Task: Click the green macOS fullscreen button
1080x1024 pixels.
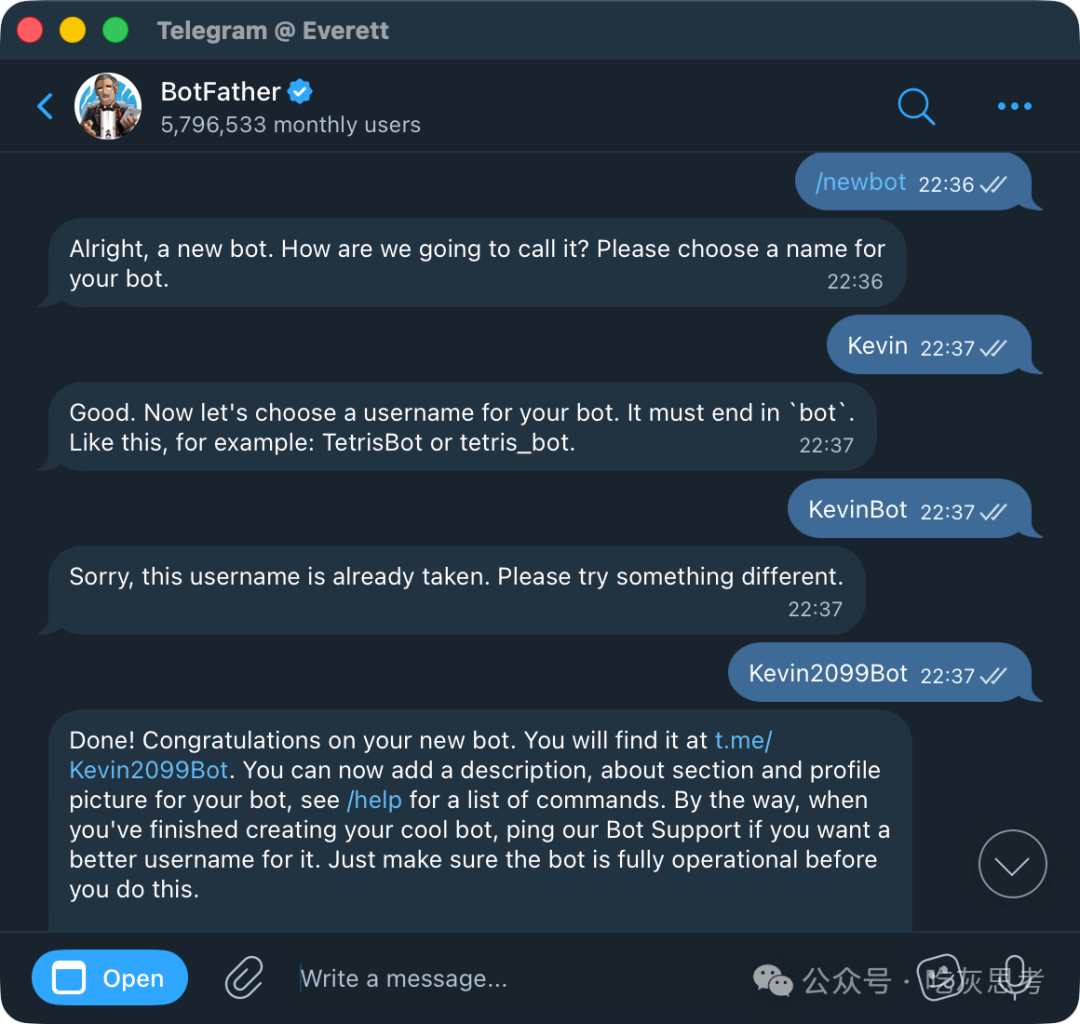Action: pyautogui.click(x=116, y=30)
